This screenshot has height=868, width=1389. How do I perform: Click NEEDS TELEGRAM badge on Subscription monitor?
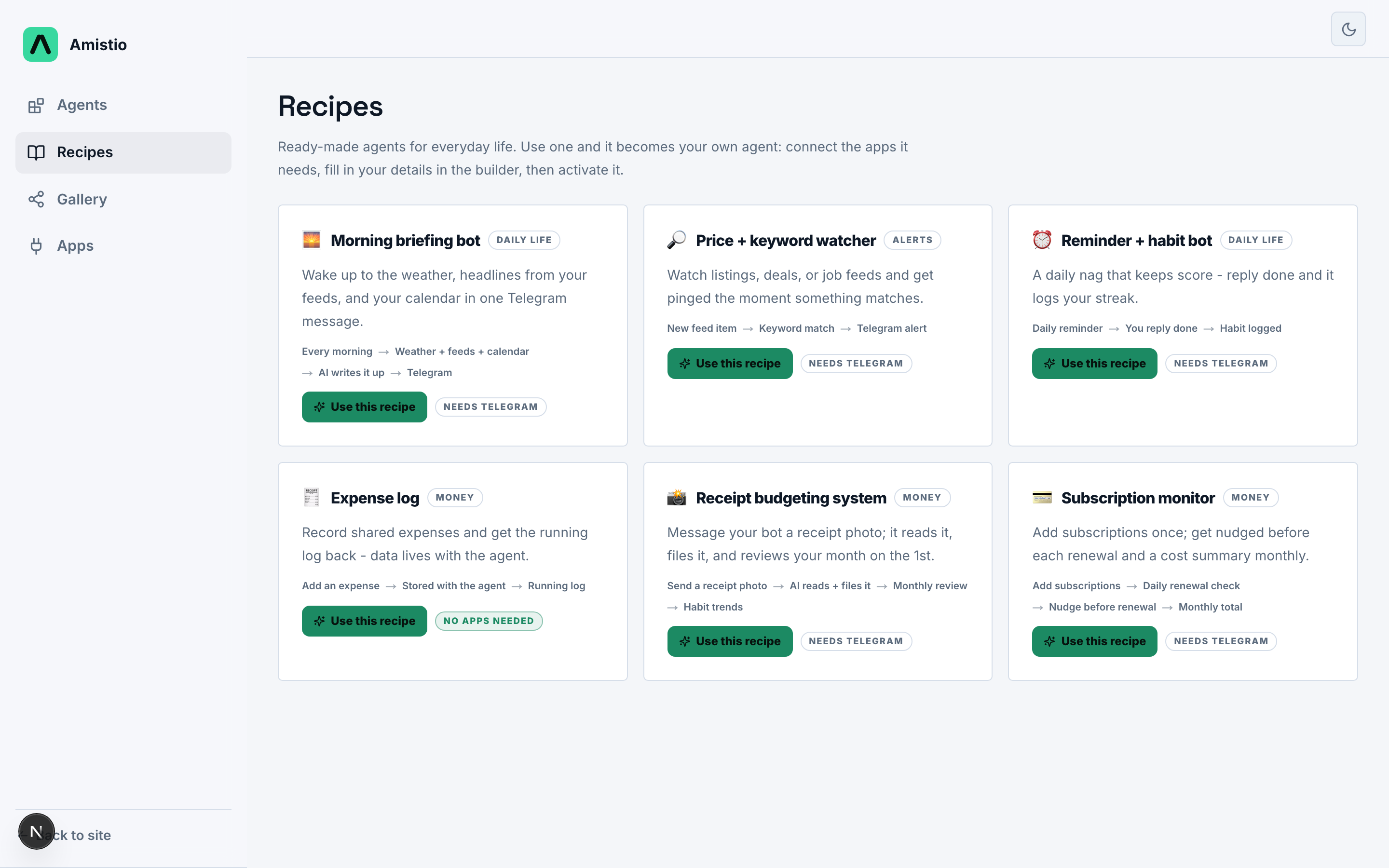(1221, 641)
